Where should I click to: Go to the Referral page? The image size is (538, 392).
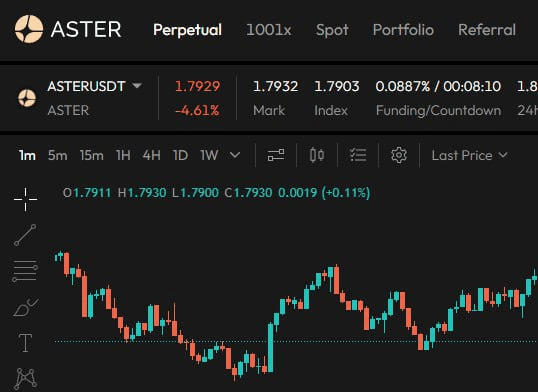click(487, 30)
